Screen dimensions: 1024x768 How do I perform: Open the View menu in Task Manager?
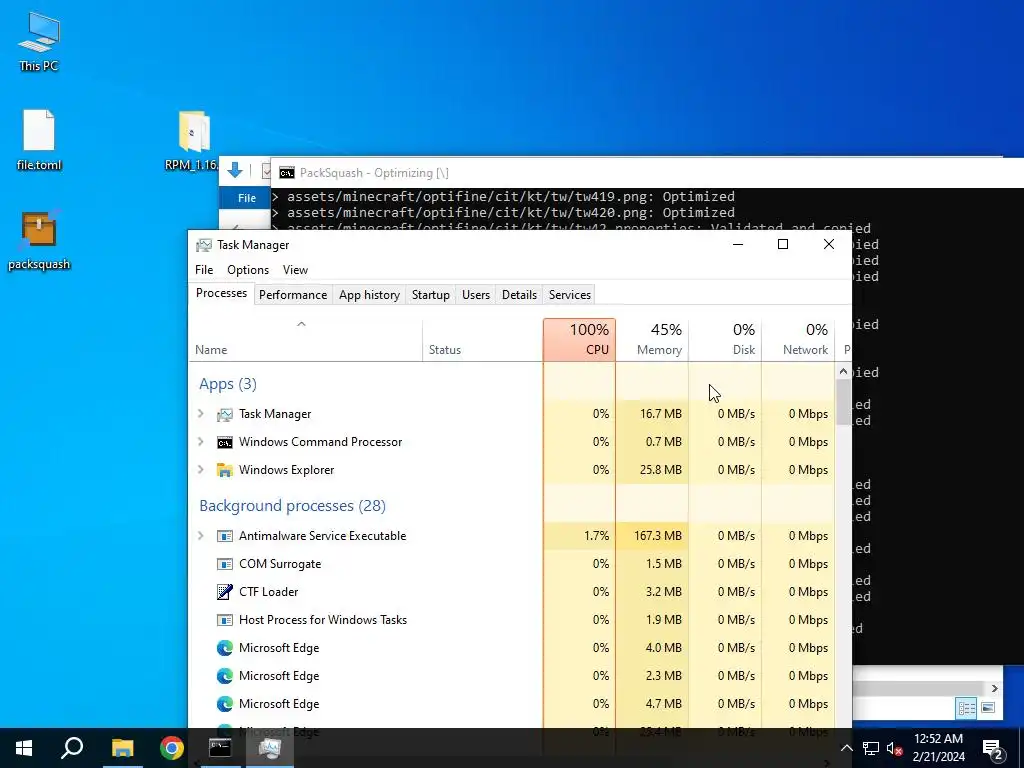(x=295, y=270)
